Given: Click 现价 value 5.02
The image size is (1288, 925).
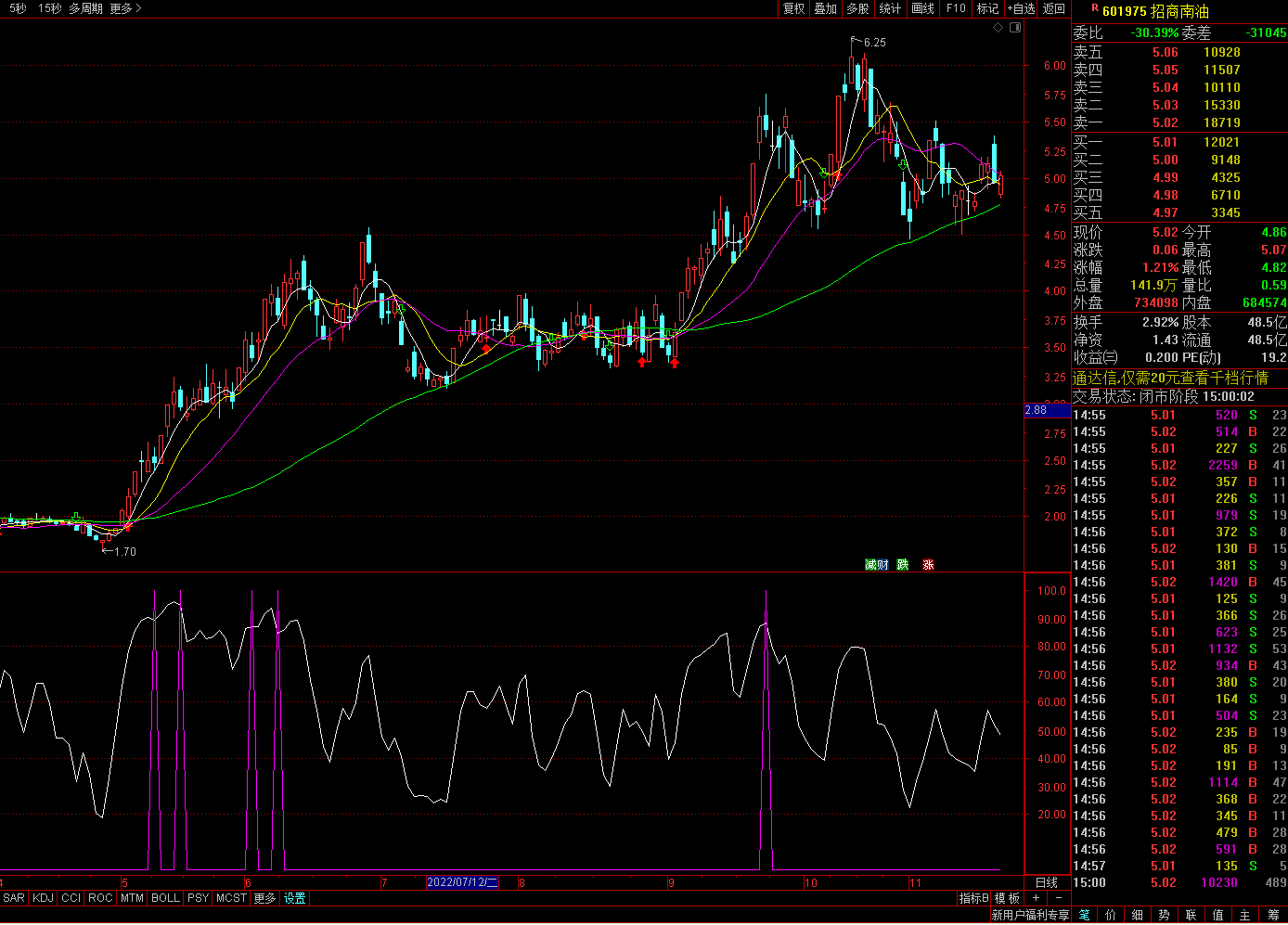Looking at the screenshot, I should click(x=1166, y=232).
